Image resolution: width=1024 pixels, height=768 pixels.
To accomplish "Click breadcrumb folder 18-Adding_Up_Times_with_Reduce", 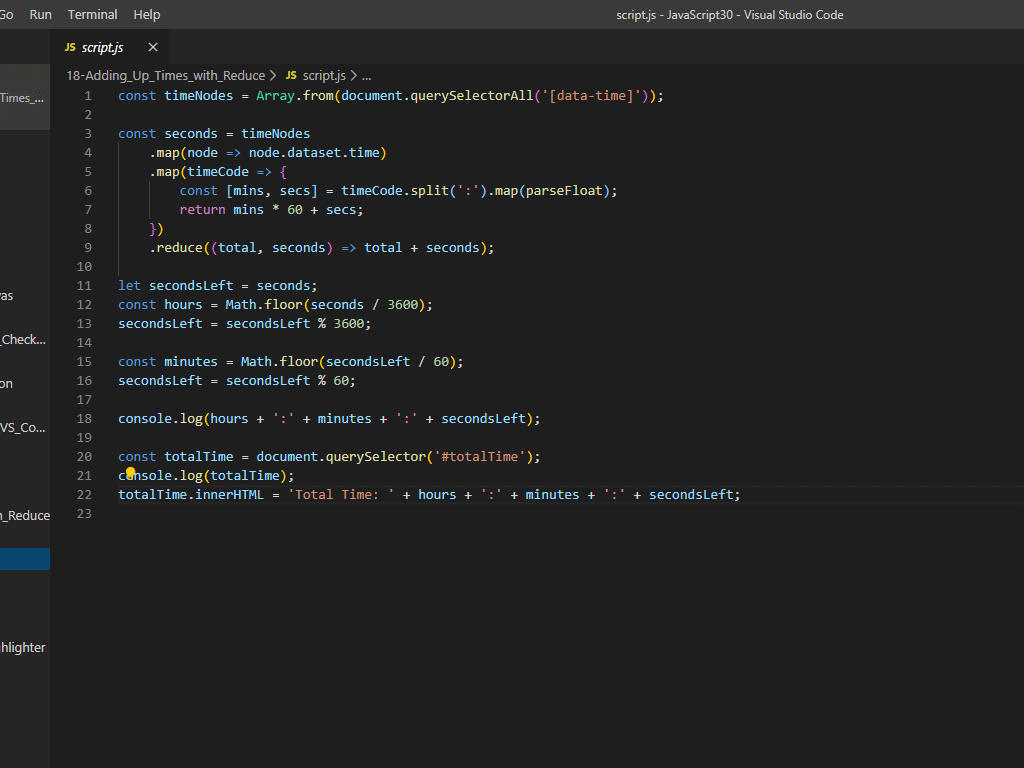I will coord(165,76).
